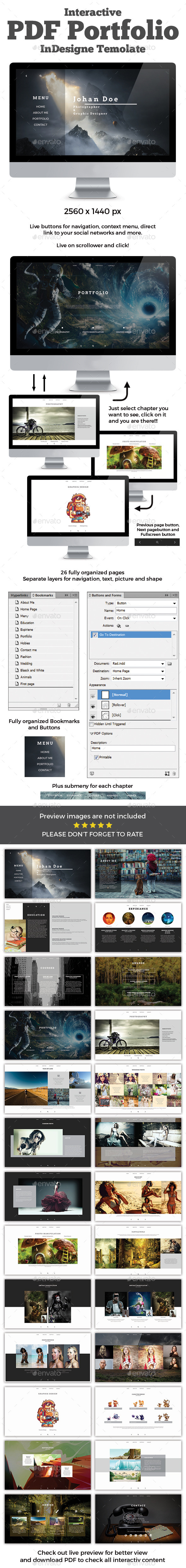This screenshot has width=186, height=1568.
Task: Click the plus icon beside Actions
Action: 119,625
